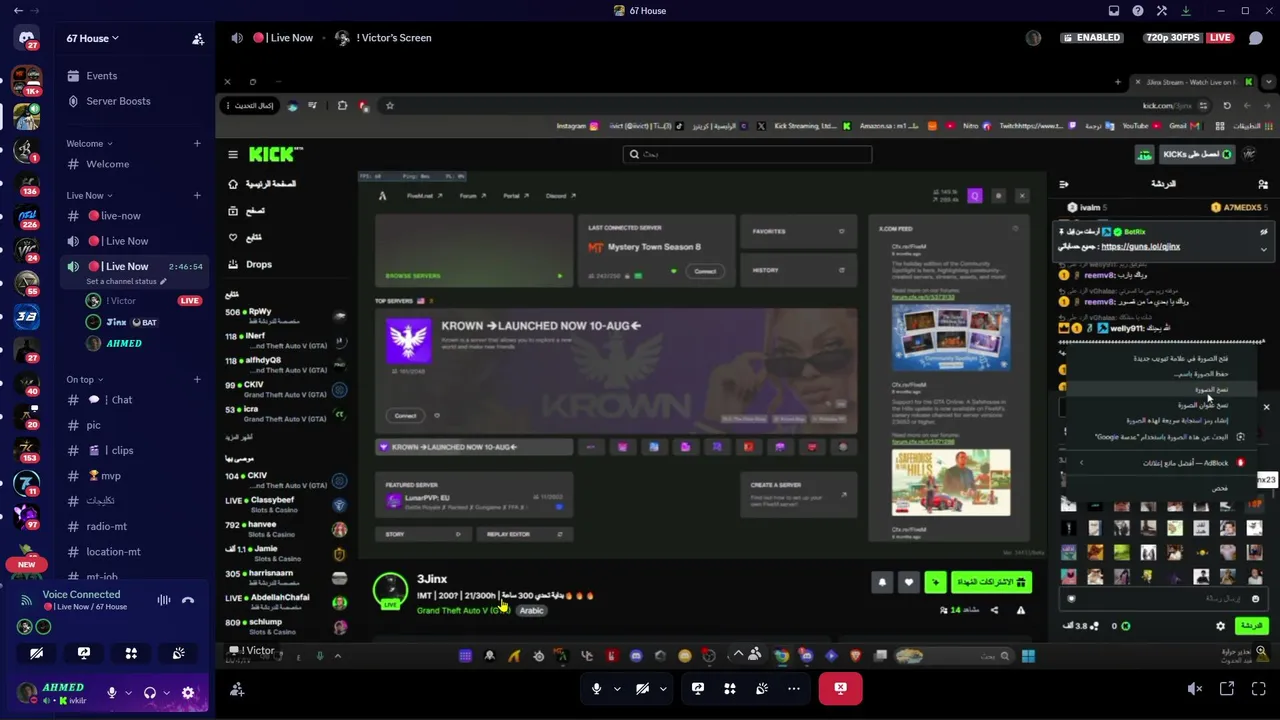Open headphone options arrow in the user panel

166,693
